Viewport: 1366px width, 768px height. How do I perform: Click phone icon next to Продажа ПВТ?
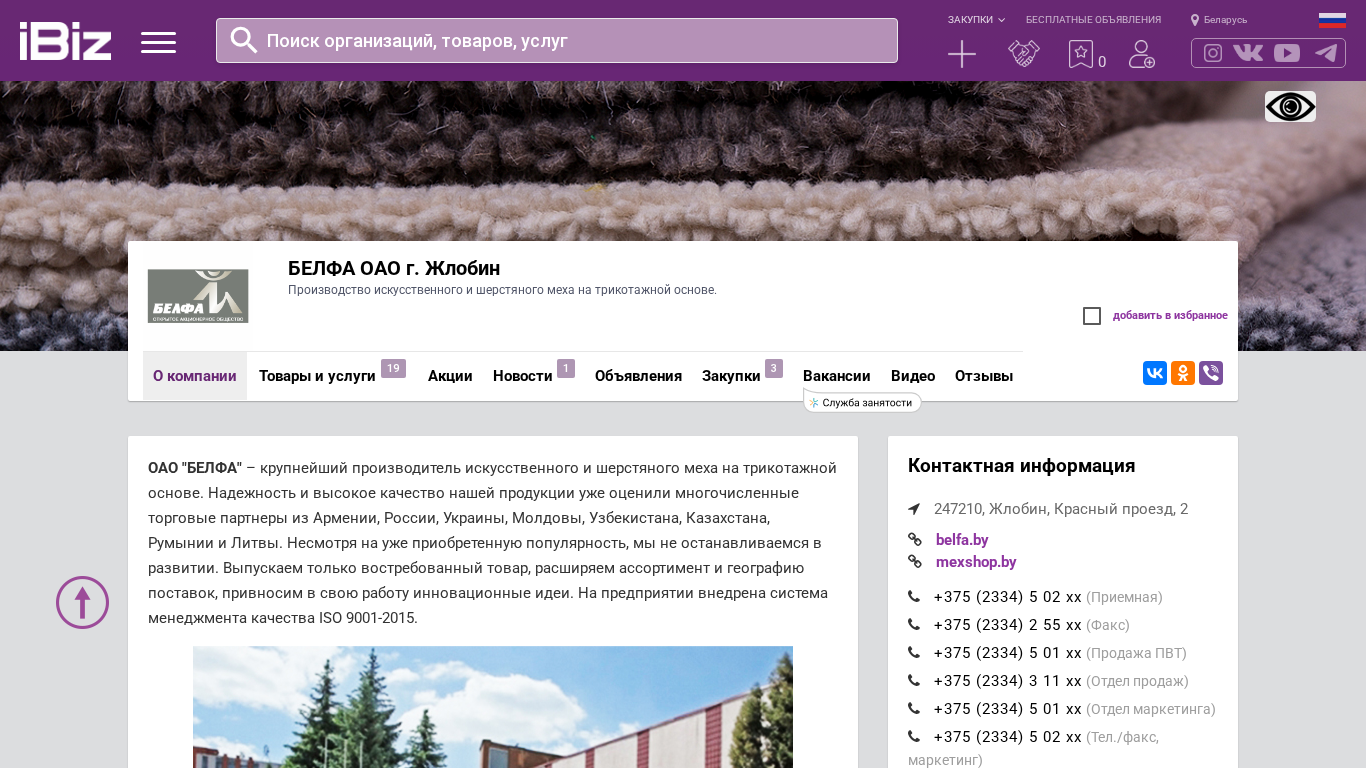(914, 653)
